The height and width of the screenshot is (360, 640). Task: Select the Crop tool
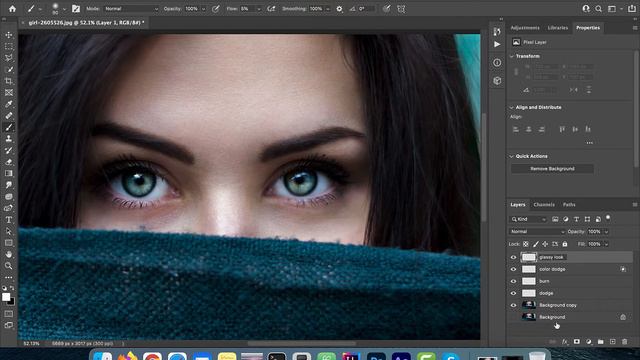[9, 81]
